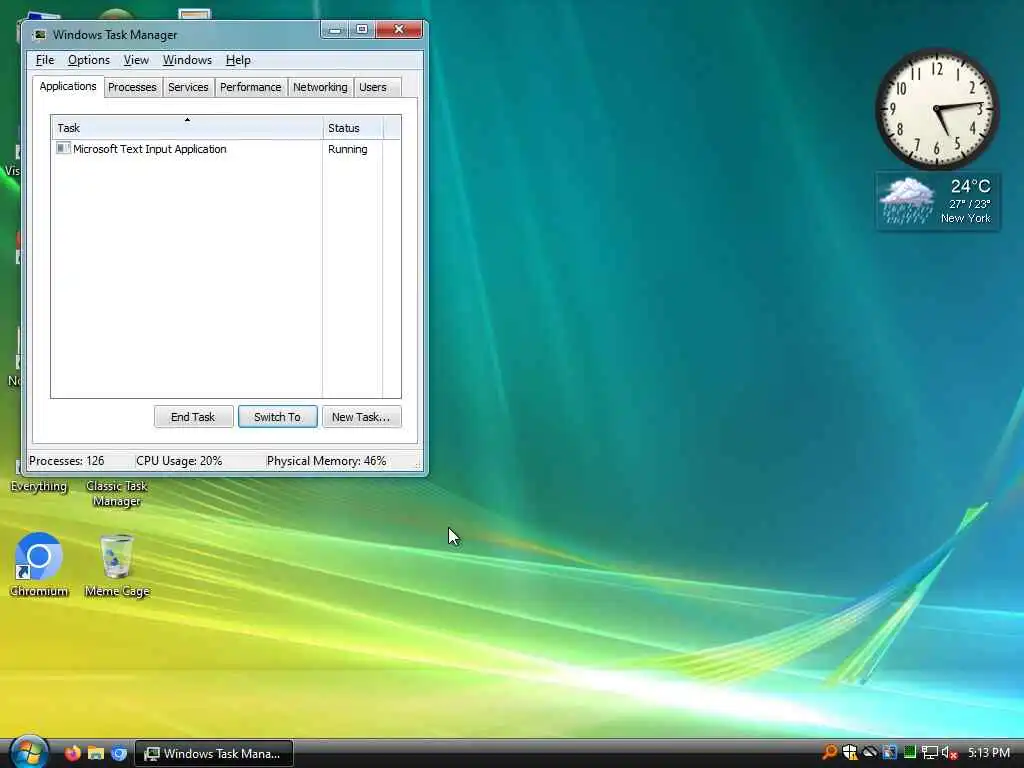Screen dimensions: 1024x768
Task: Click the Microsoft Text Input Application icon
Action: pyautogui.click(x=63, y=148)
